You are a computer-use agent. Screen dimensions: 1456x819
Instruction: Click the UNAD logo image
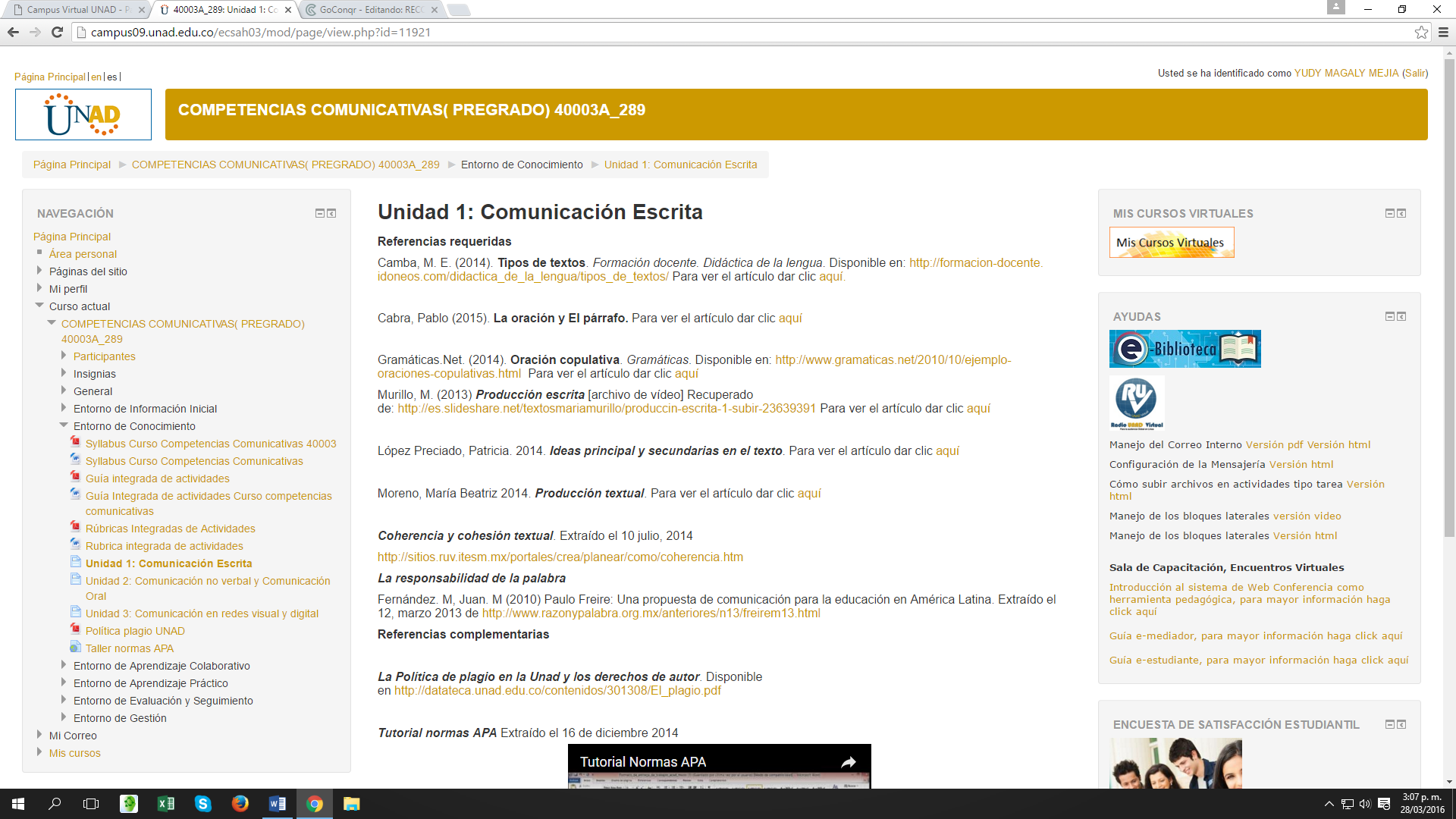tap(83, 115)
